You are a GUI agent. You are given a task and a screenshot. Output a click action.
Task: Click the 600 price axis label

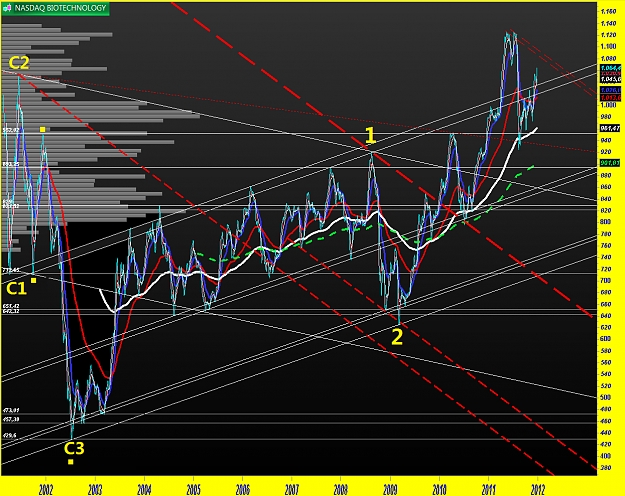pos(605,339)
